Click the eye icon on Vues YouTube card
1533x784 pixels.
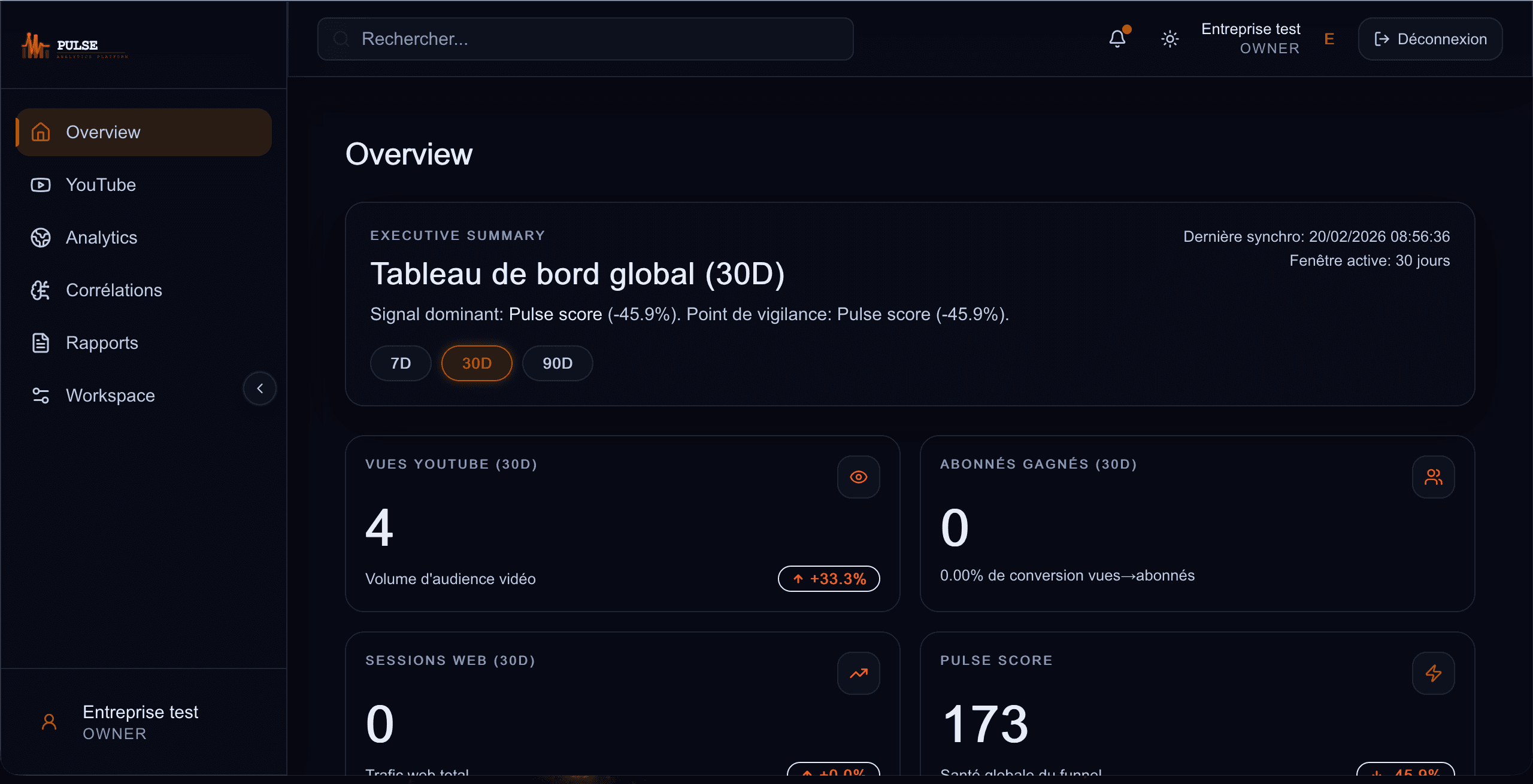[x=858, y=476]
